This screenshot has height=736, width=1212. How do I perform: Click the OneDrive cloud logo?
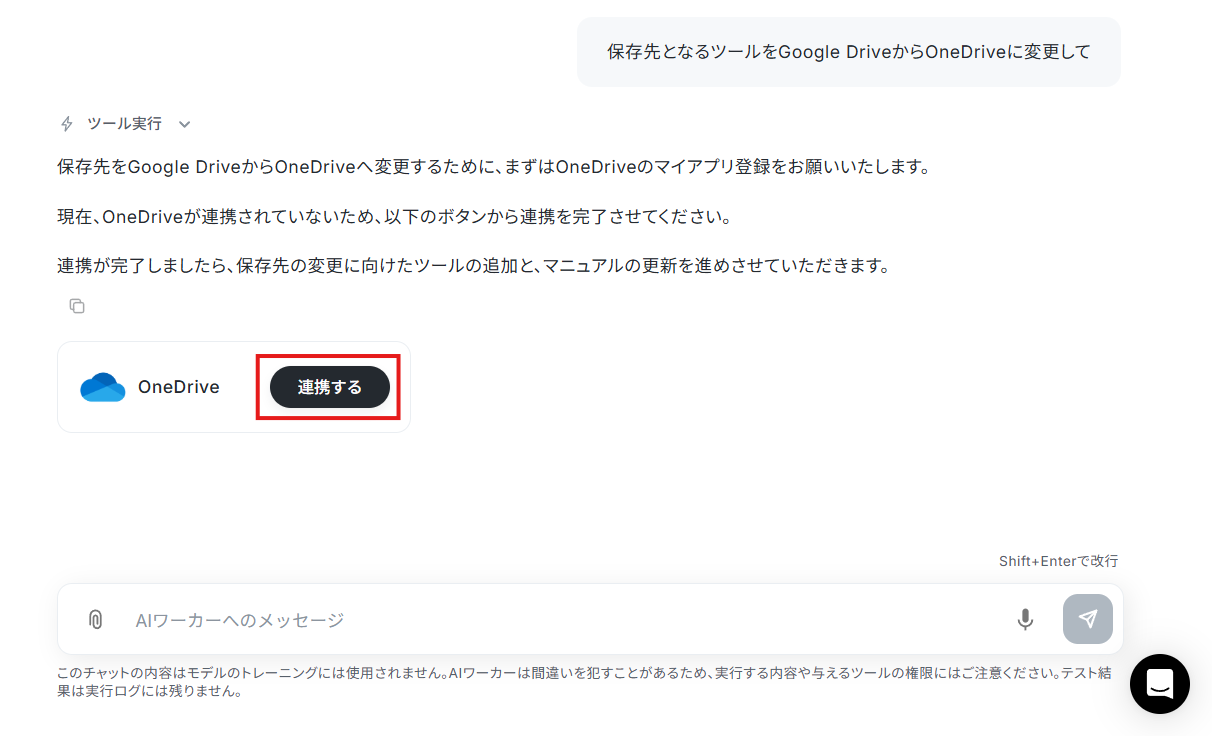click(102, 387)
